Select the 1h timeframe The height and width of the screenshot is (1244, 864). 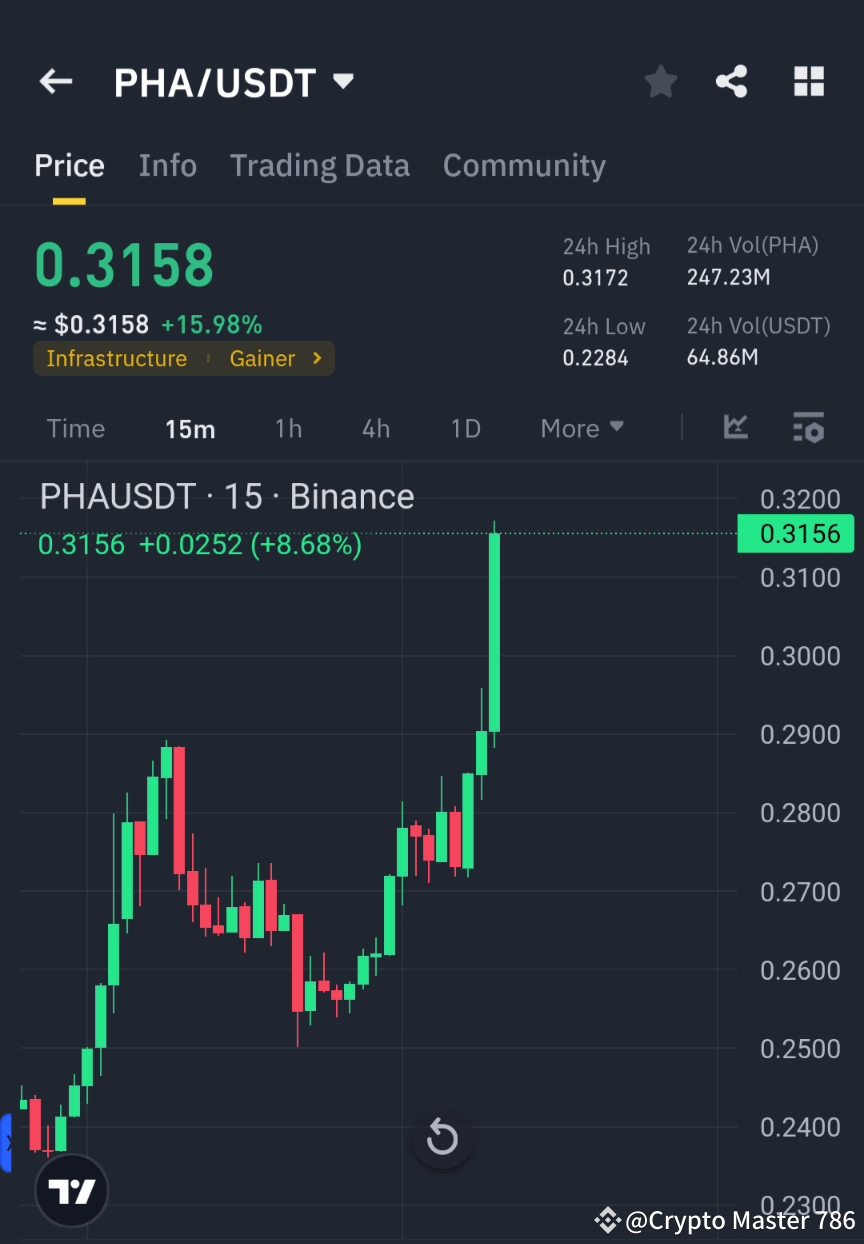point(288,428)
